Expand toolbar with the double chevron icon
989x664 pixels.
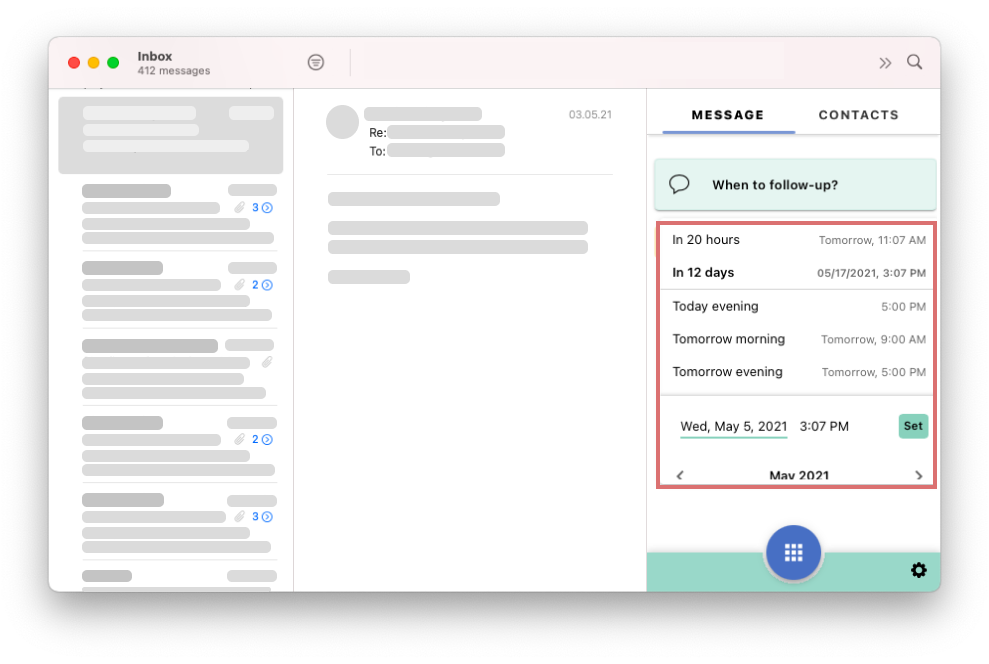(x=885, y=63)
